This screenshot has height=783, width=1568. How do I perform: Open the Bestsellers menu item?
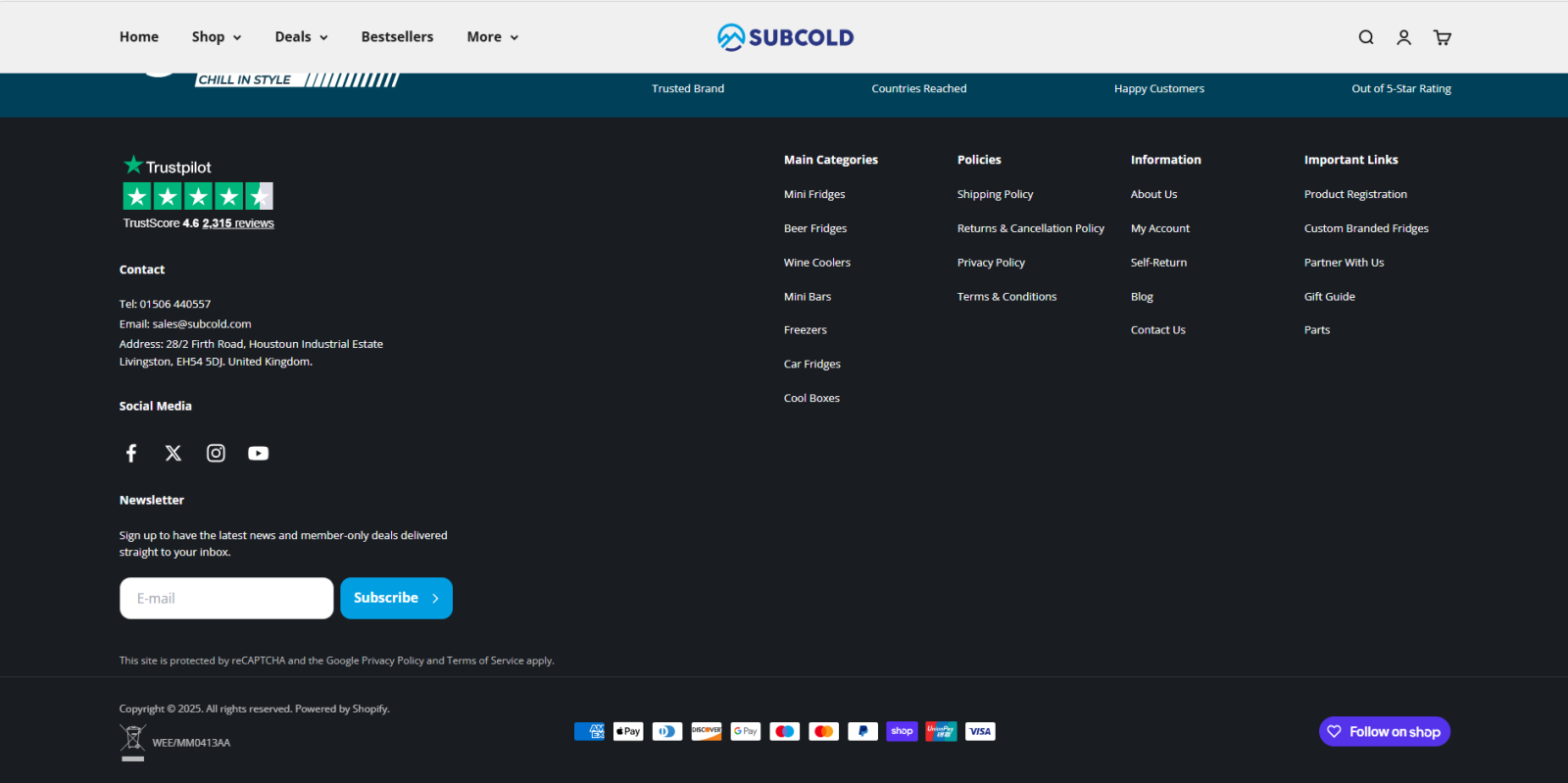click(x=397, y=37)
